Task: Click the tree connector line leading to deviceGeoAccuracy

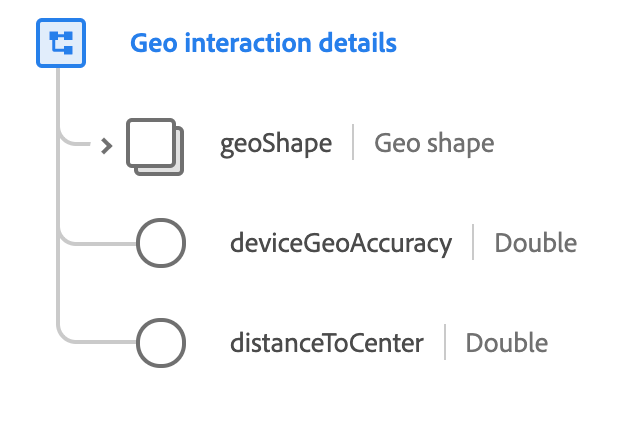Action: [x=100, y=243]
